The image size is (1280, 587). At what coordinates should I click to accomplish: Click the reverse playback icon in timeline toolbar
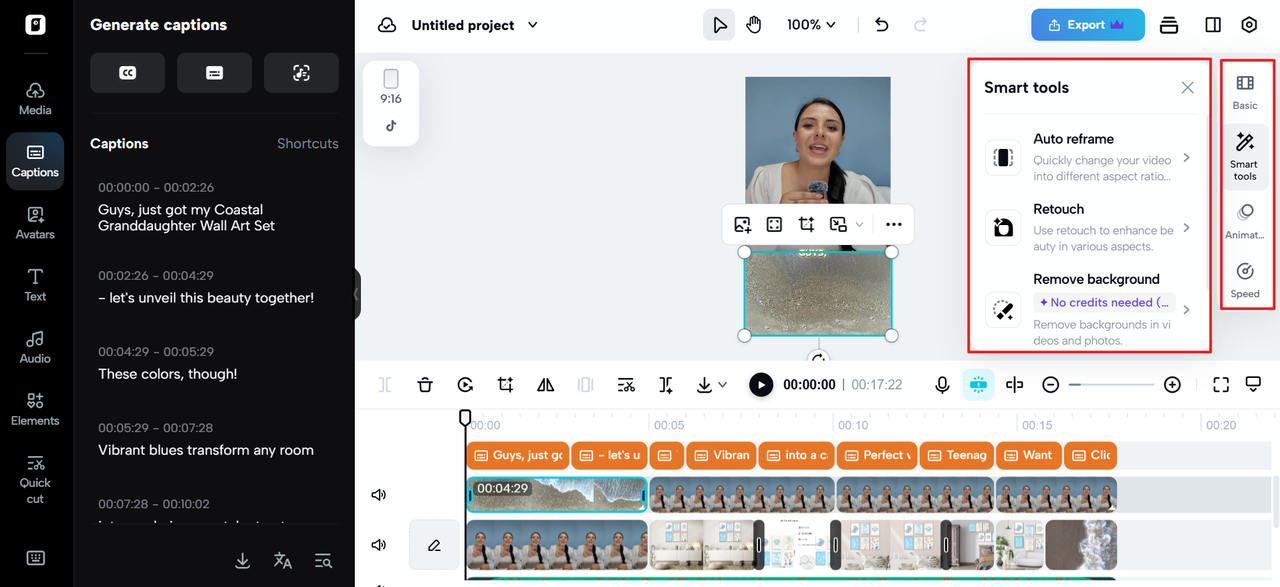coord(465,385)
